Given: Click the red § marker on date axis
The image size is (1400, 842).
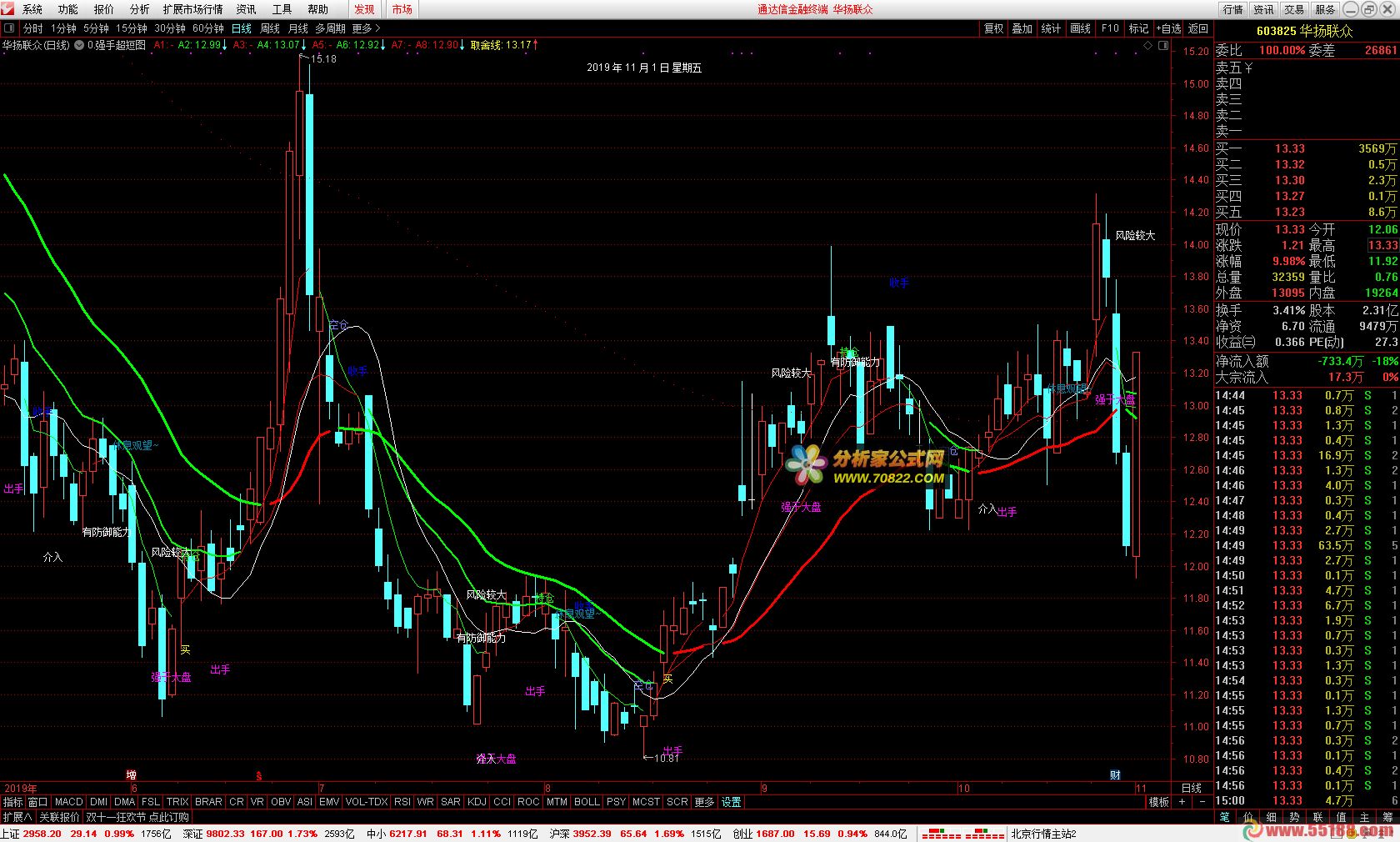Looking at the screenshot, I should coord(259,776).
